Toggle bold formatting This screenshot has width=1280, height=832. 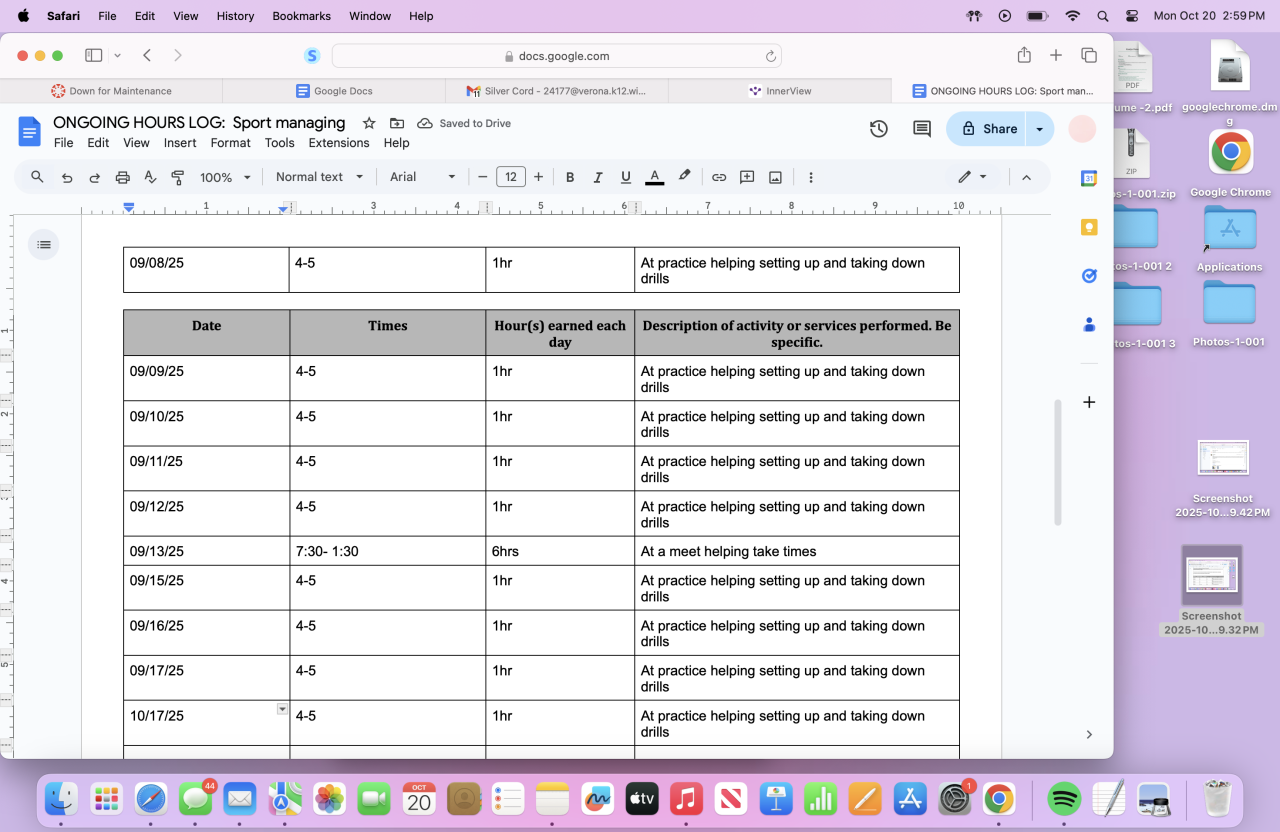pyautogui.click(x=570, y=177)
